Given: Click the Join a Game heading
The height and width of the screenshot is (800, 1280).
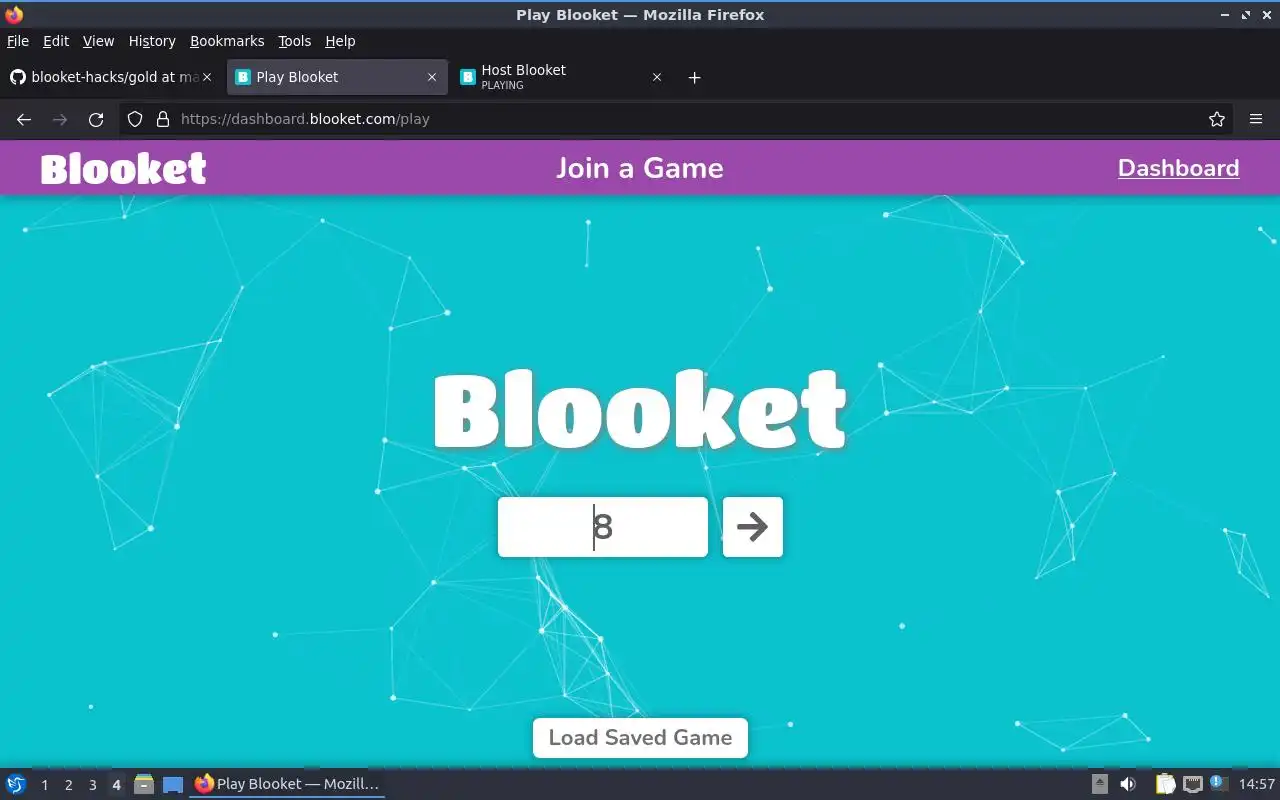Looking at the screenshot, I should tap(640, 168).
